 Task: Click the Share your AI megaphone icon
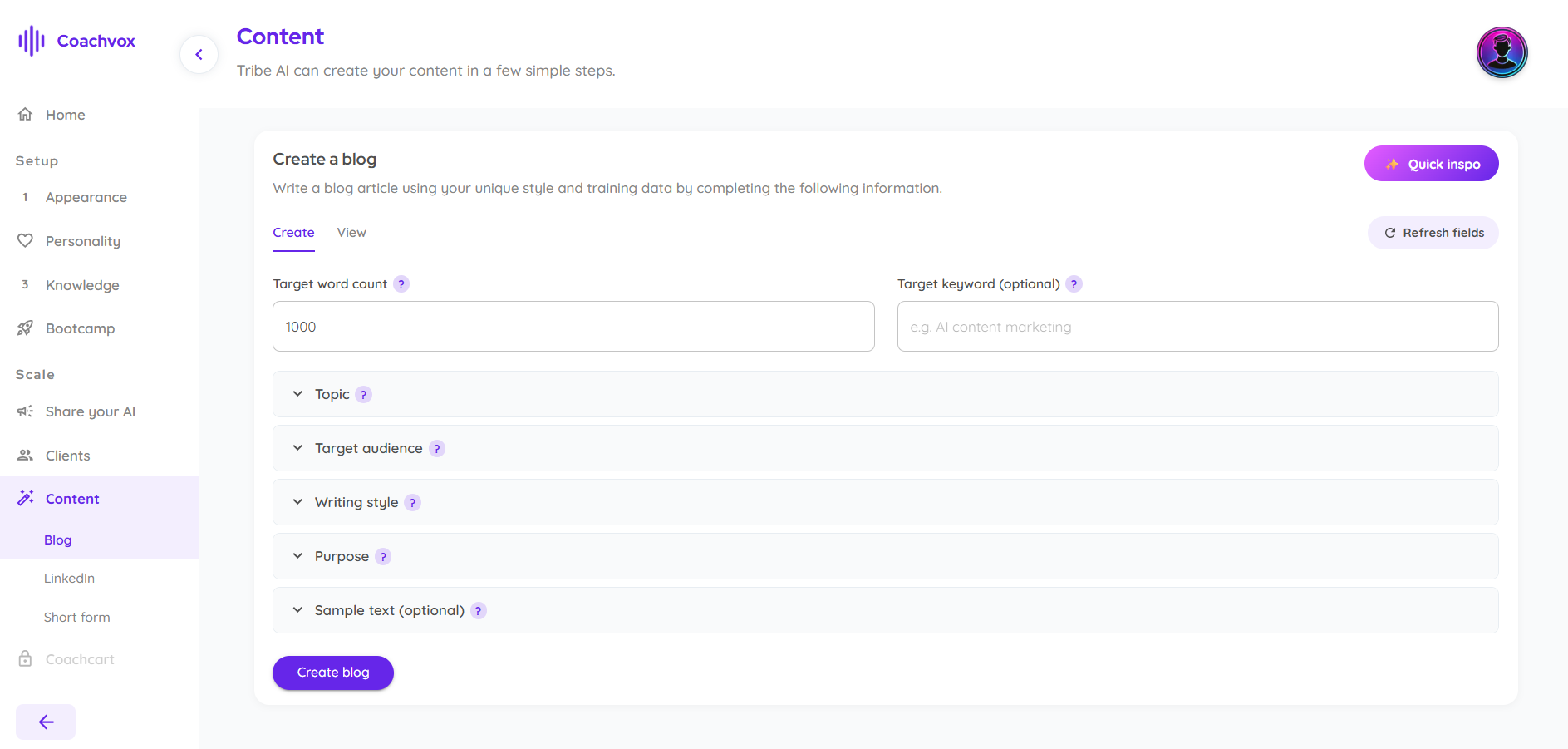(25, 411)
